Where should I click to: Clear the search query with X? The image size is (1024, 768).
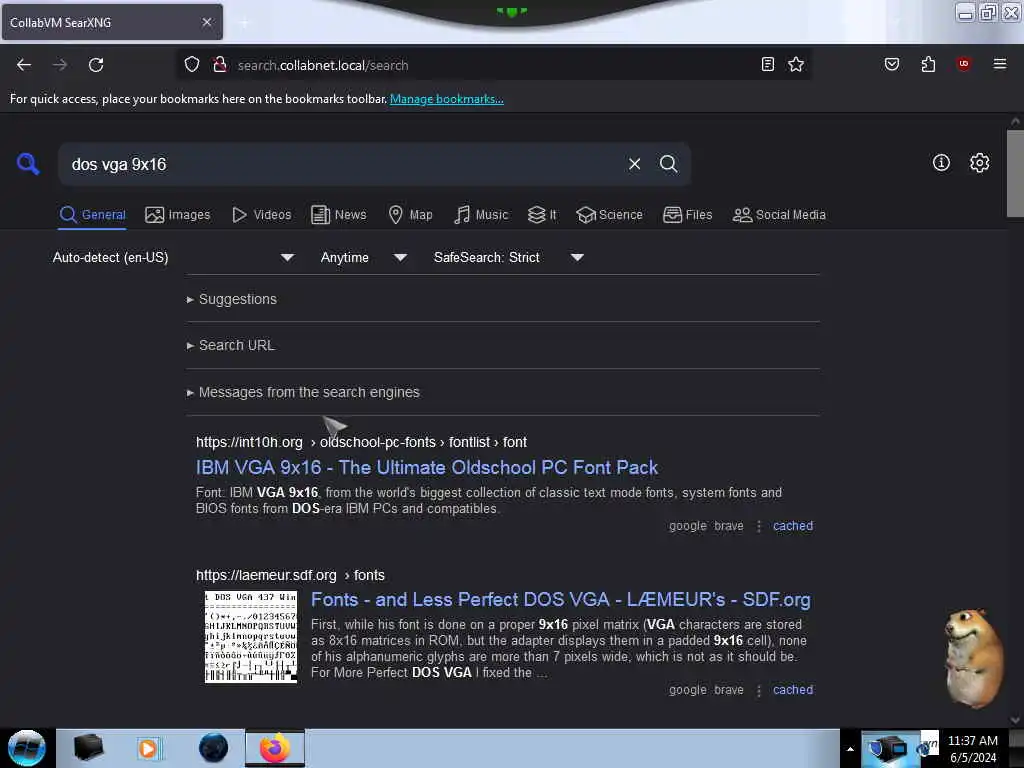[634, 164]
